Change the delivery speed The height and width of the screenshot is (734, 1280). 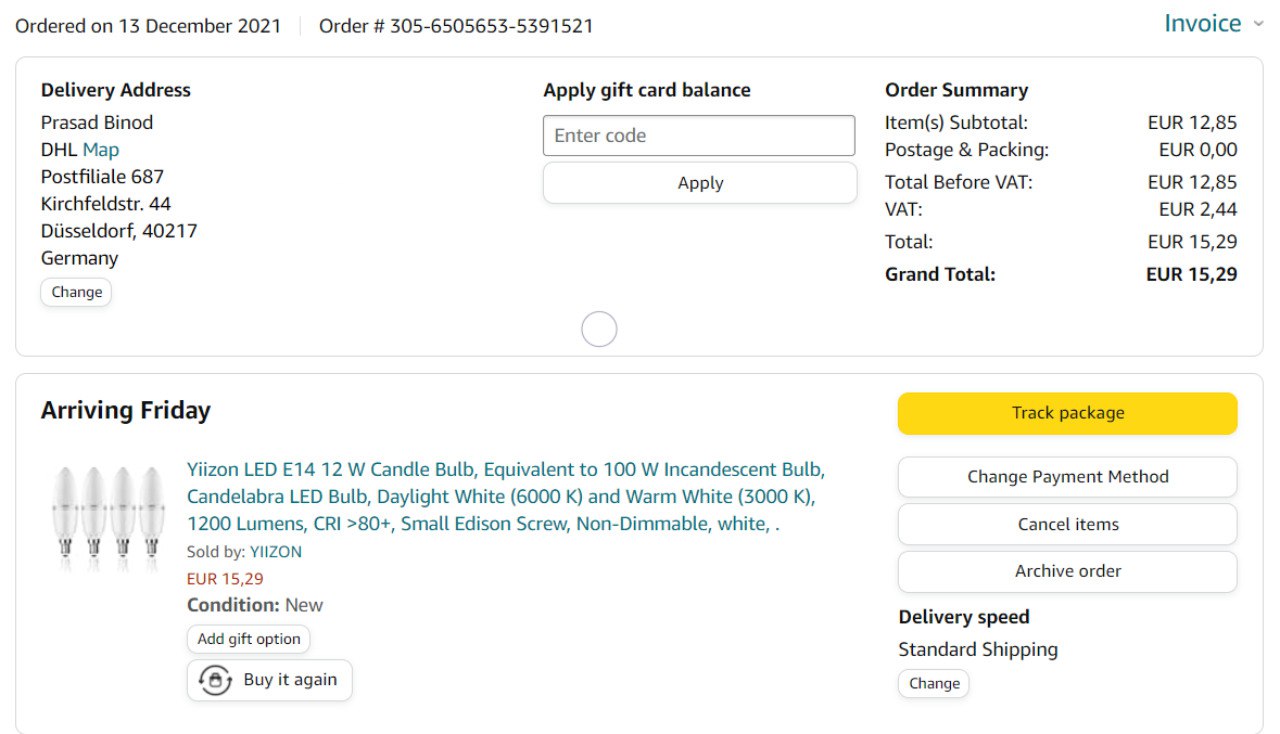[x=934, y=684]
